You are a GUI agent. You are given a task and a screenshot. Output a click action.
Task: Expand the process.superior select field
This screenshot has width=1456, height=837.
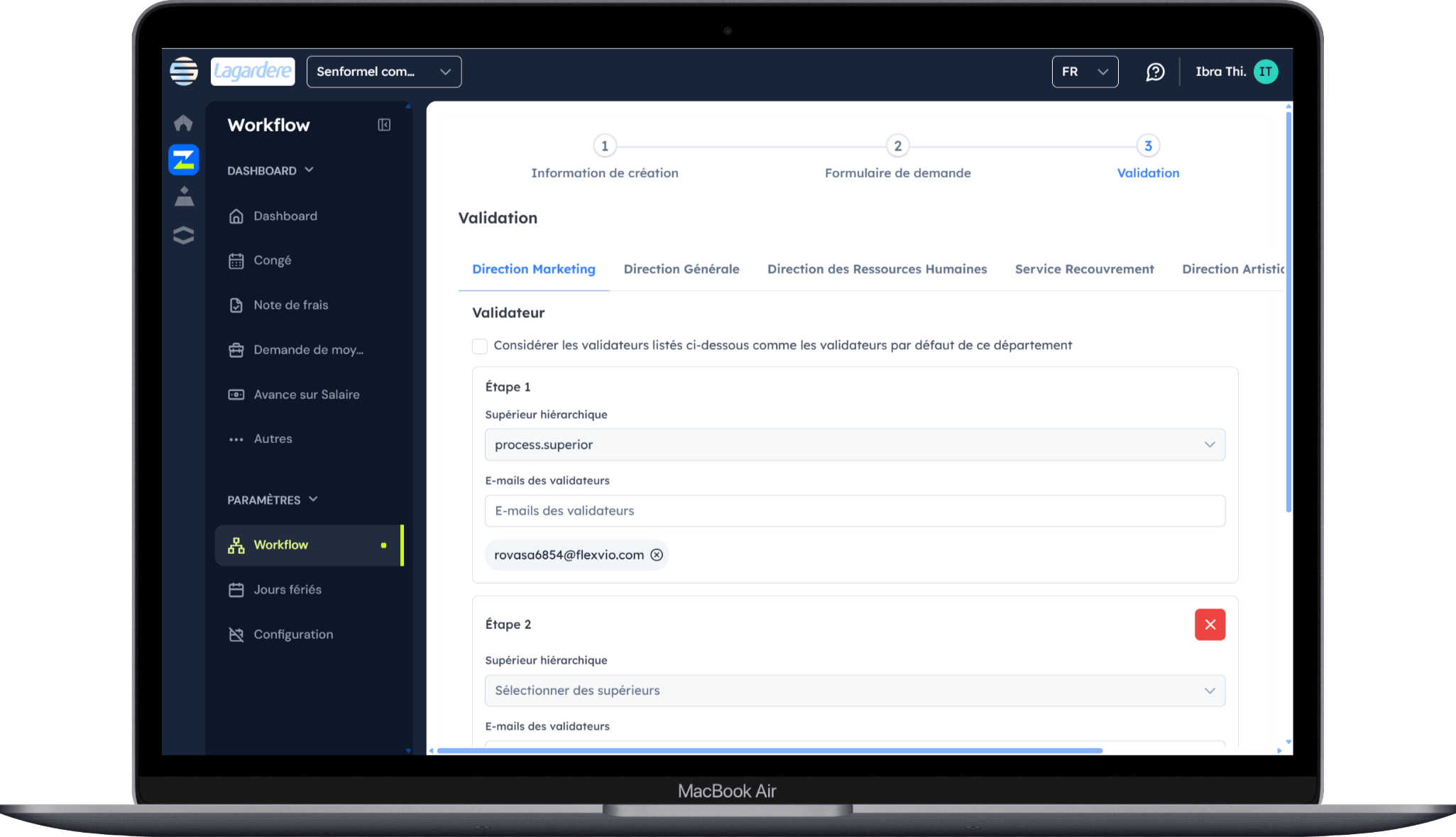[854, 445]
